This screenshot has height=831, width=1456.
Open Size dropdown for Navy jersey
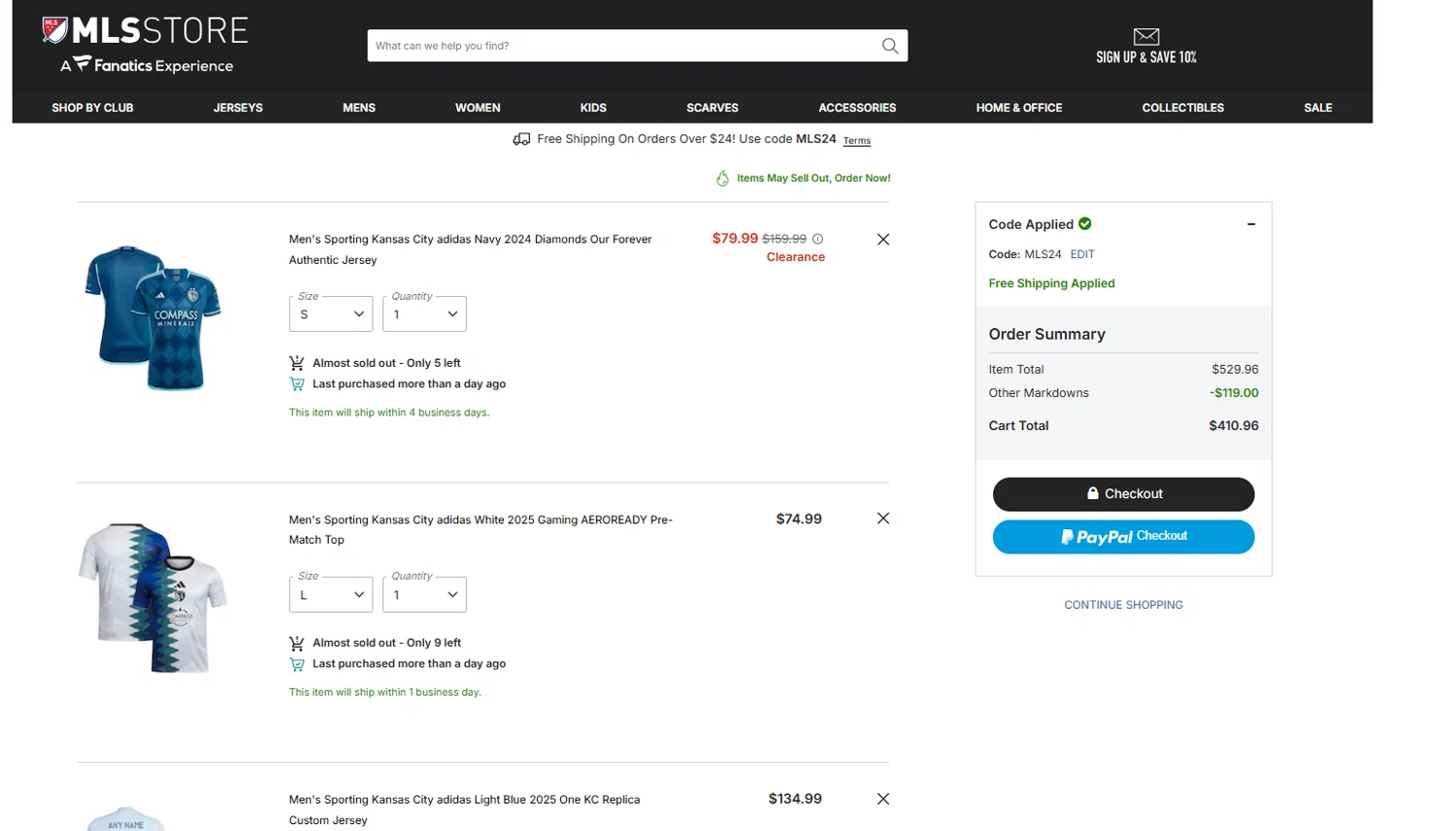click(331, 315)
